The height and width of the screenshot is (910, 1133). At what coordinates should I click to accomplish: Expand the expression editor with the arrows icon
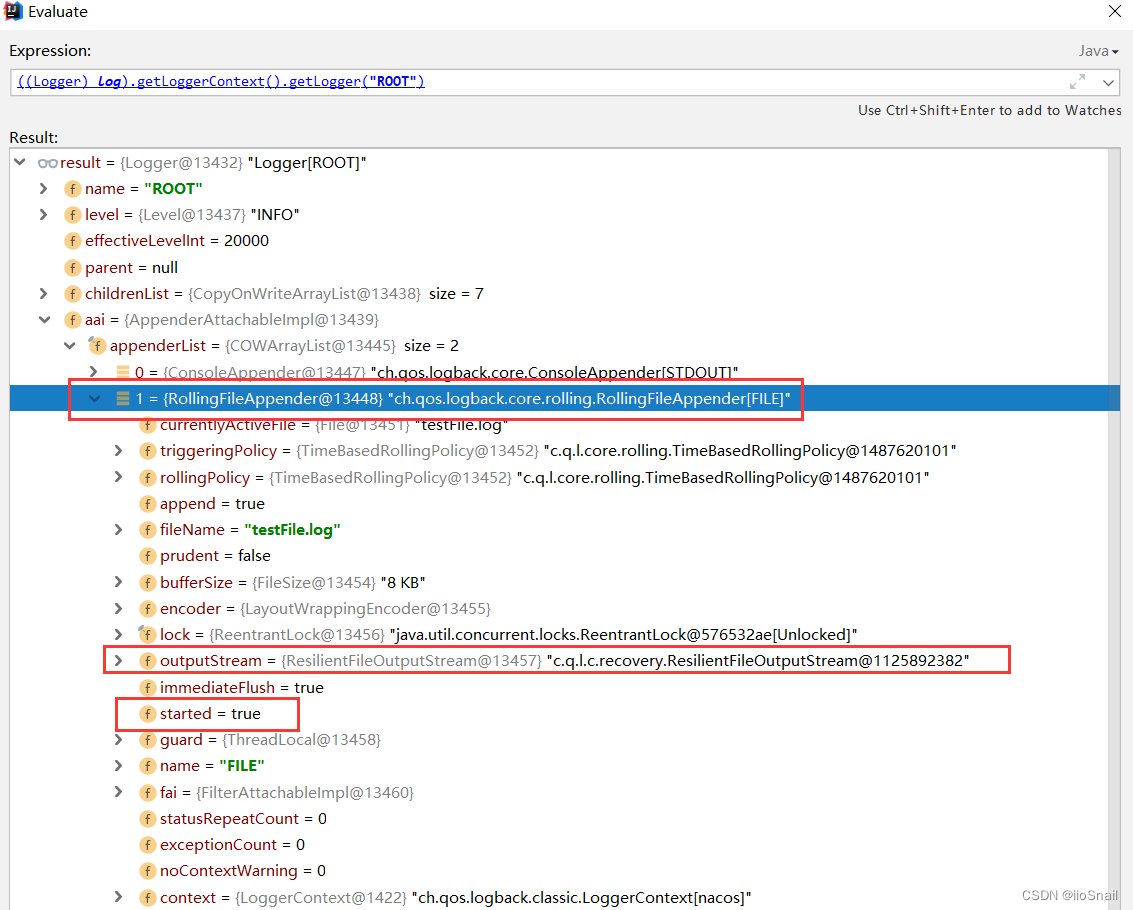1077,82
